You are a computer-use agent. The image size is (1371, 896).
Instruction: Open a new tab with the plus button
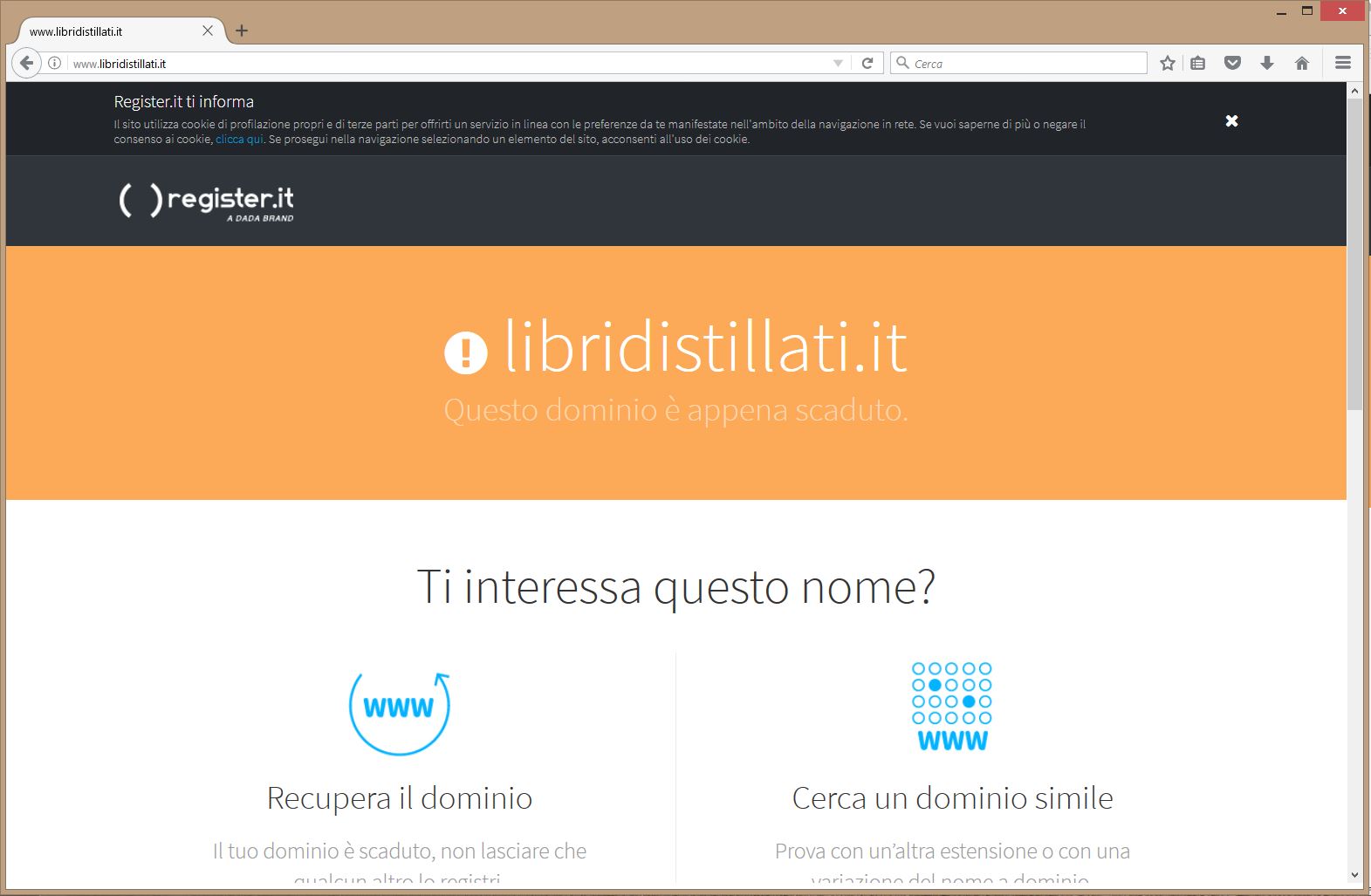point(242,31)
